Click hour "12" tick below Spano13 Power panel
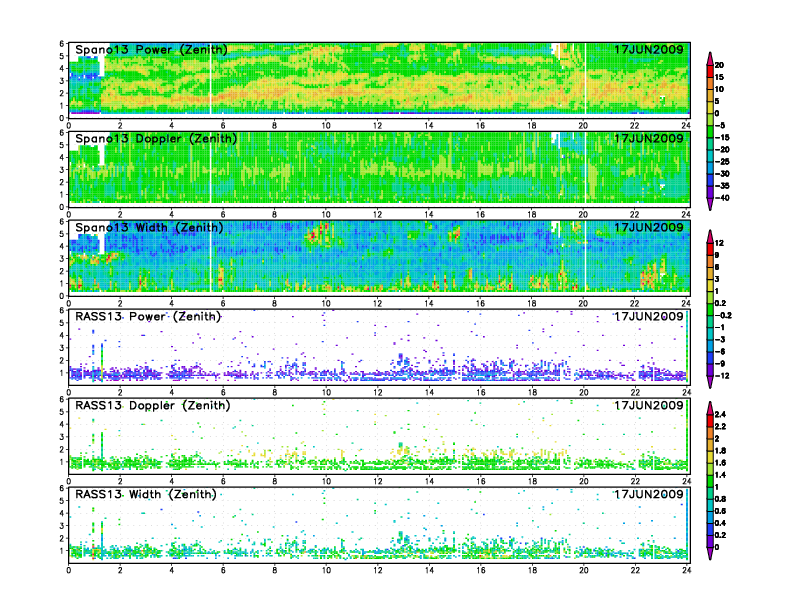The height and width of the screenshot is (612, 792). 377,125
